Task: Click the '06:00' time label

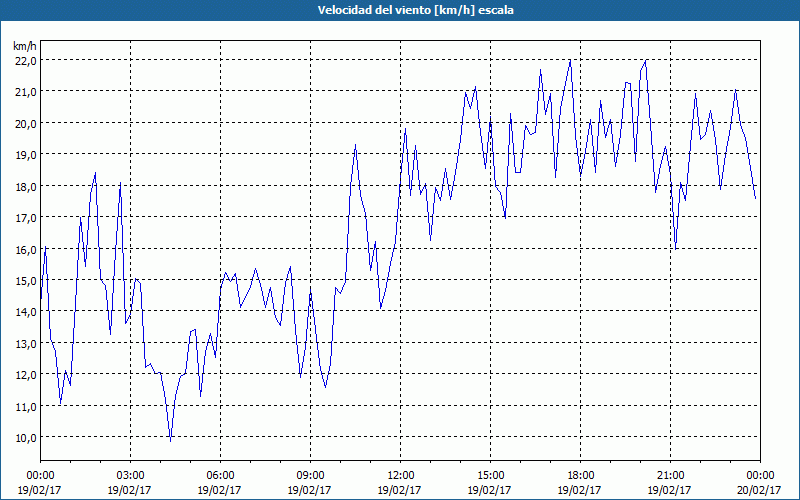Action: 220,476
